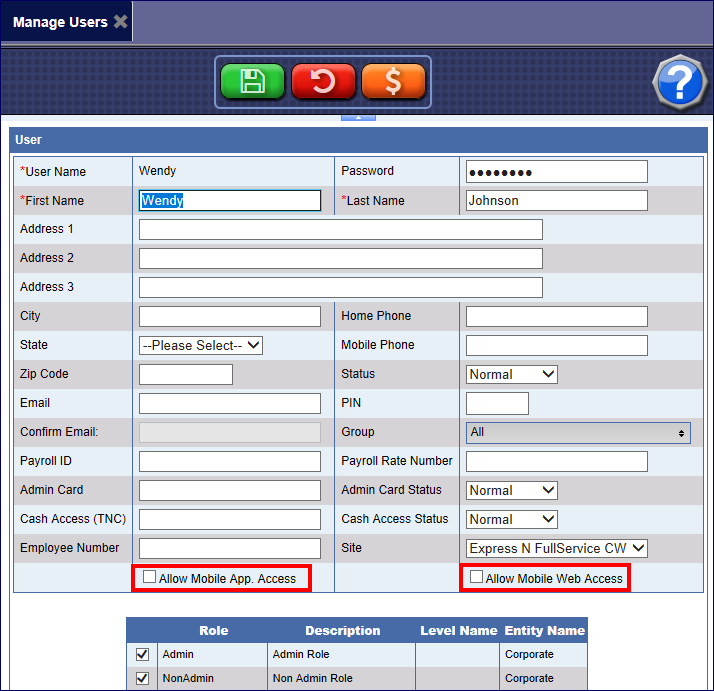
Task: Open the Status dropdown
Action: (512, 374)
